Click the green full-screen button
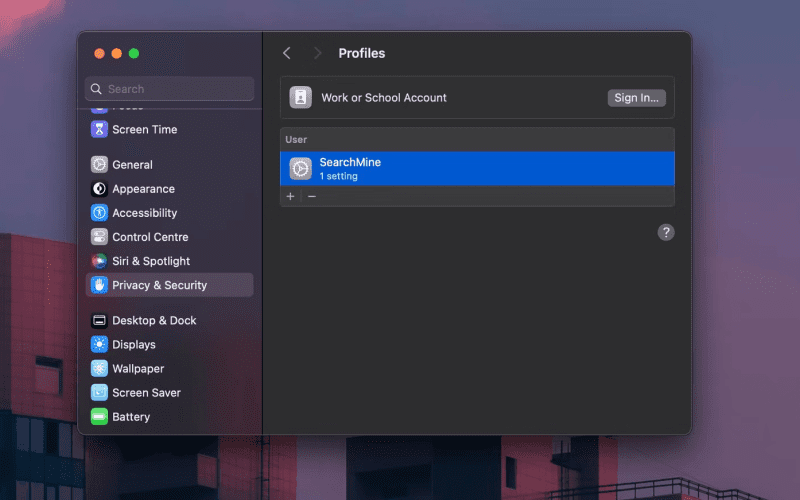Image resolution: width=800 pixels, height=500 pixels. (134, 54)
